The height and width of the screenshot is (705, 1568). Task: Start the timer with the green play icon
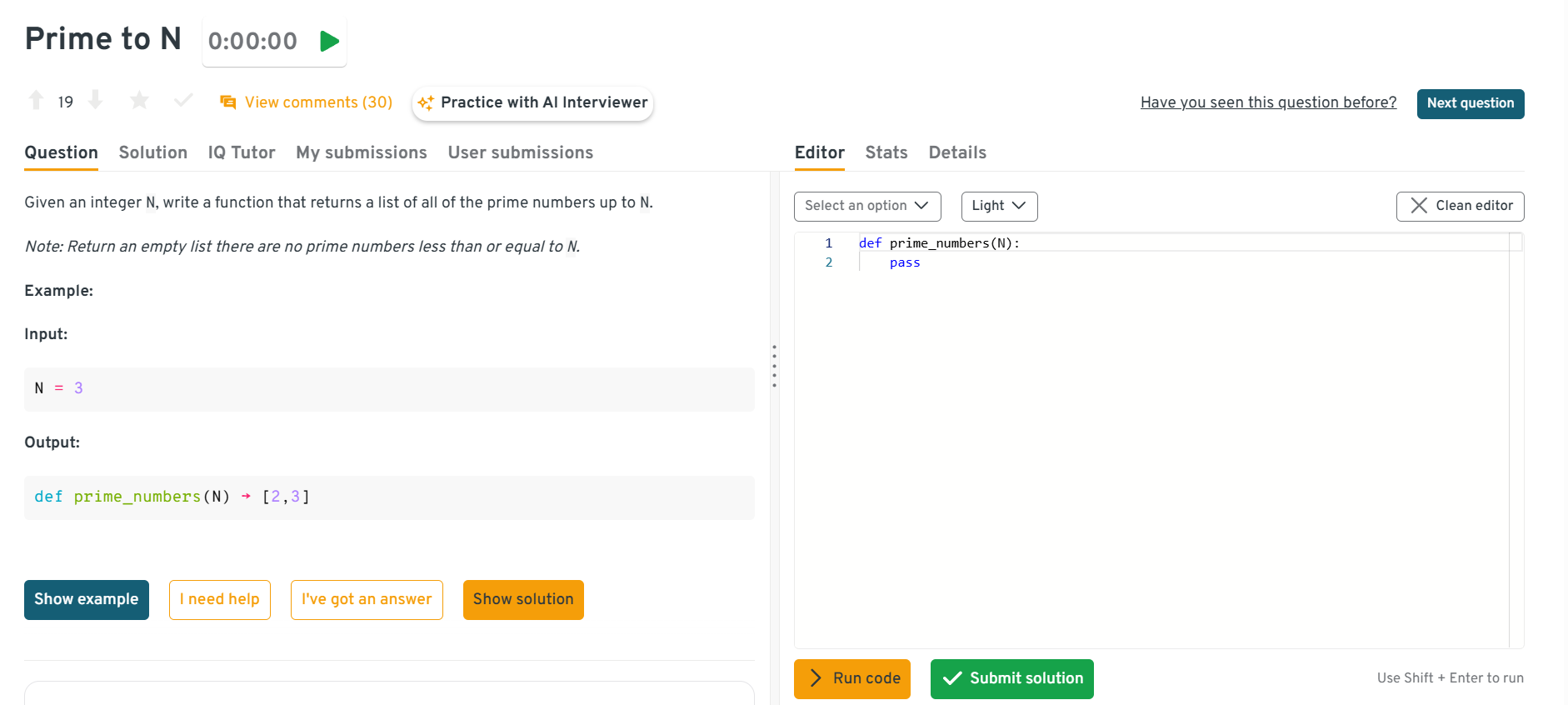[x=329, y=41]
